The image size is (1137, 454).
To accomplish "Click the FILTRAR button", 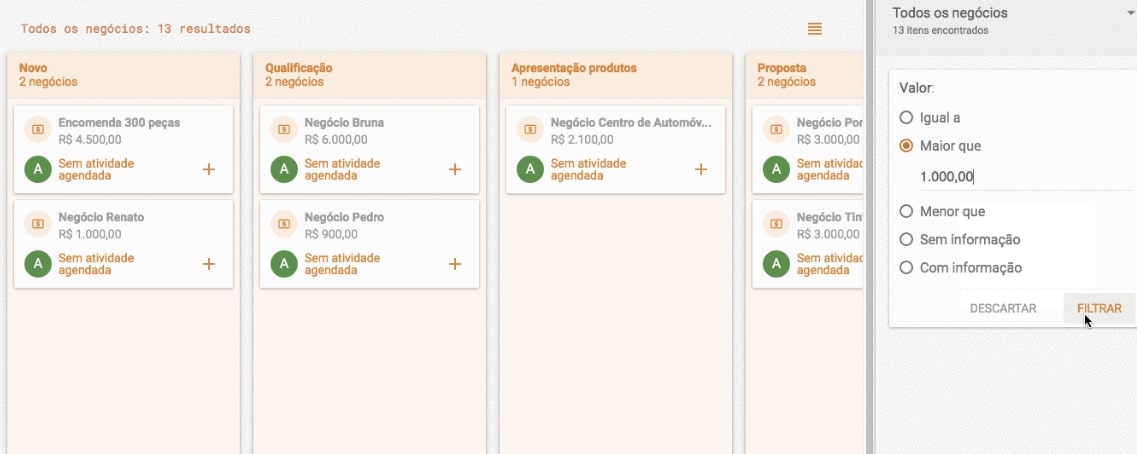I will tap(1099, 308).
